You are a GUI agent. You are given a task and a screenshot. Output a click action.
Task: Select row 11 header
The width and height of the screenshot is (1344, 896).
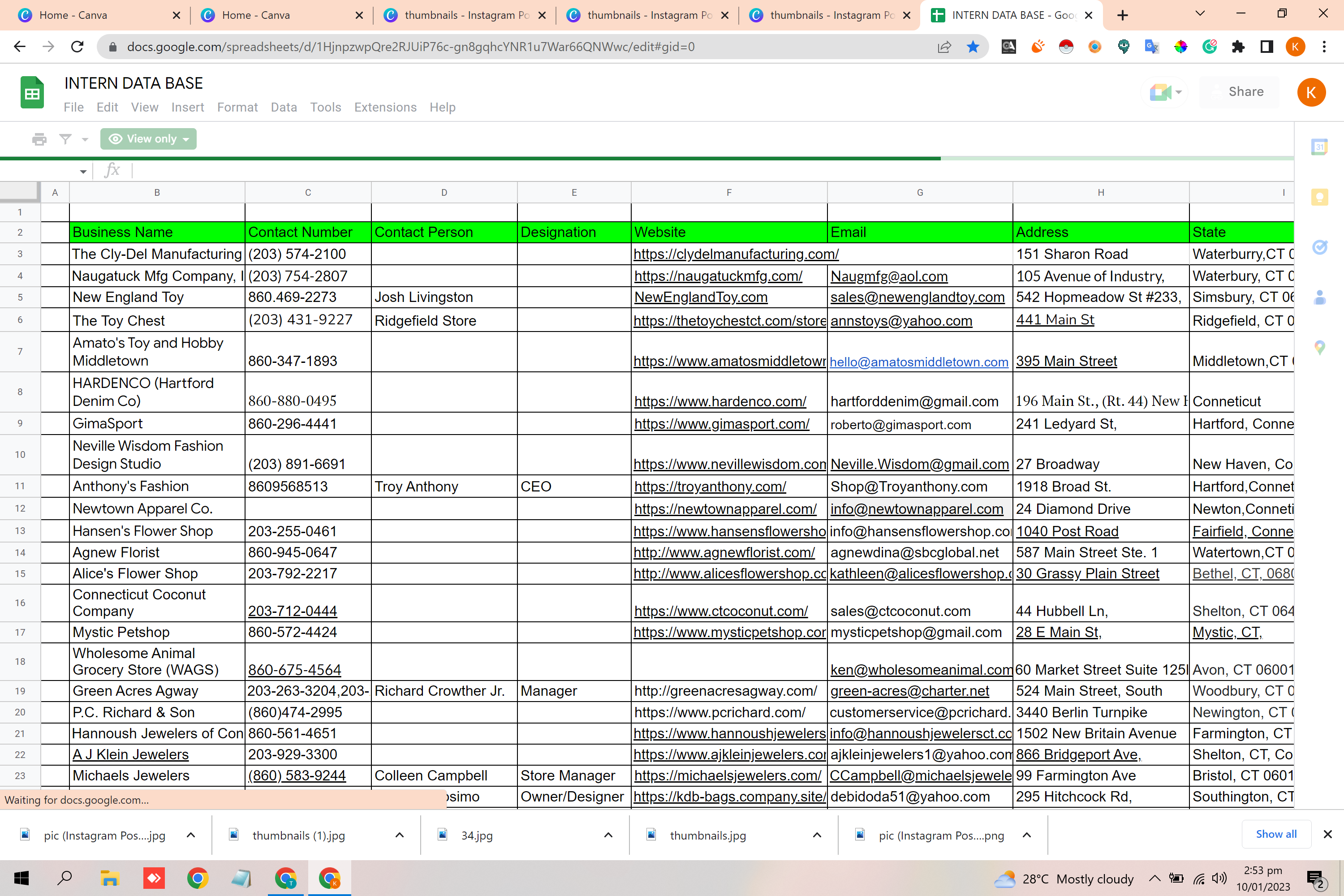click(x=20, y=486)
